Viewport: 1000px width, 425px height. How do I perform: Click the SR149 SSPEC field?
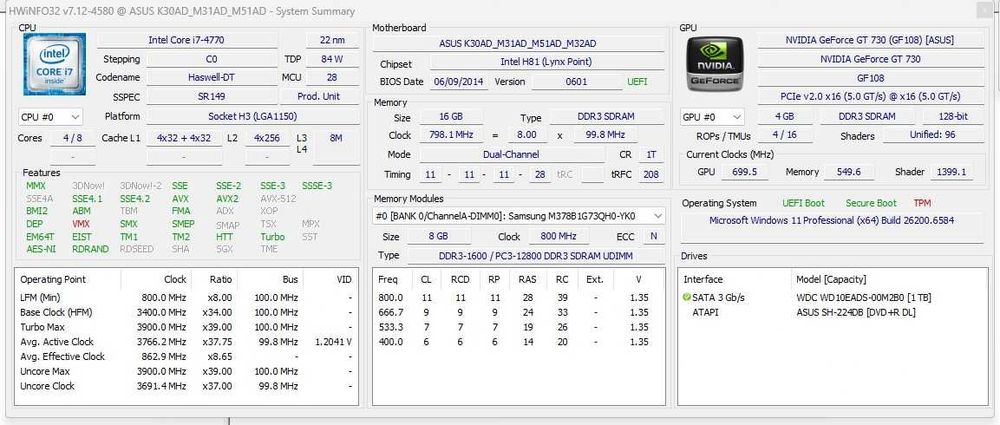pos(212,96)
